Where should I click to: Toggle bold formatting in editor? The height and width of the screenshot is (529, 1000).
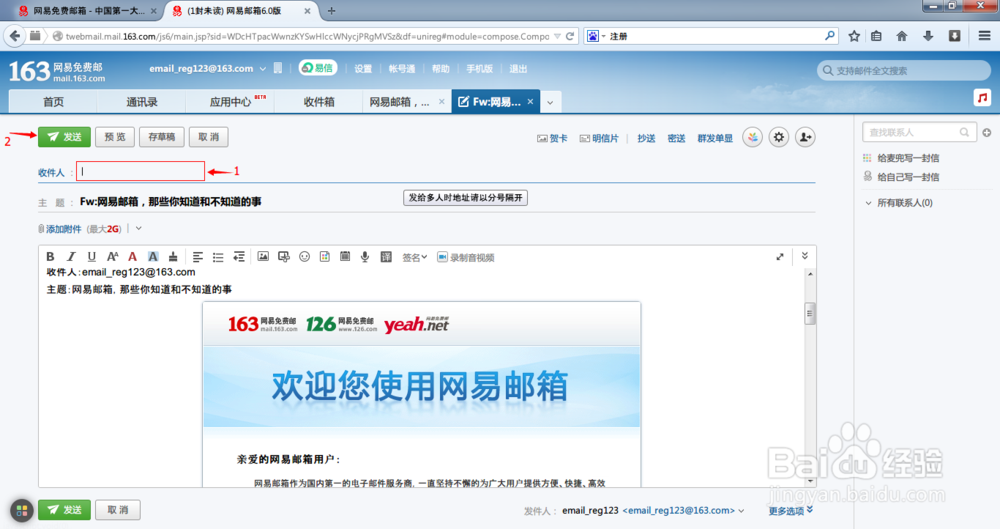pyautogui.click(x=50, y=257)
